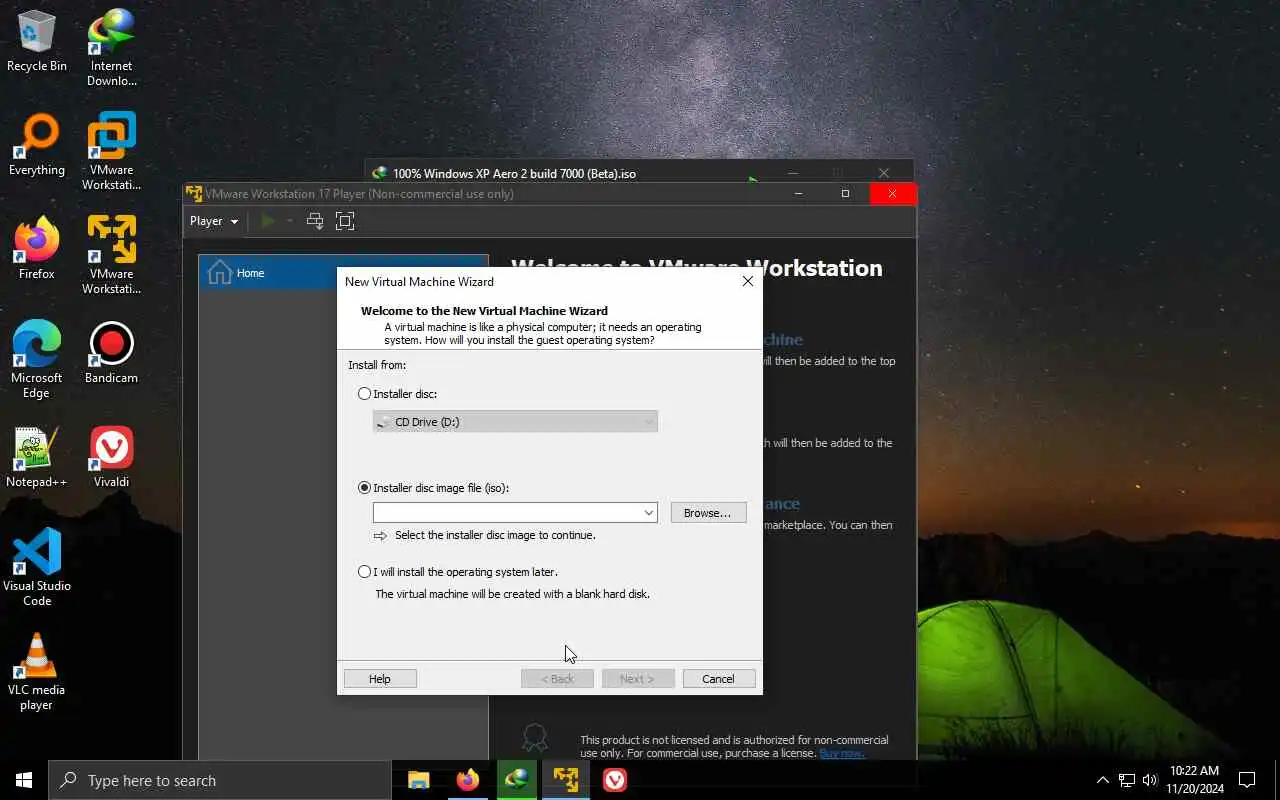The width and height of the screenshot is (1280, 800).
Task: Open VMware Workstation Player desktop icon
Action: pos(111,255)
